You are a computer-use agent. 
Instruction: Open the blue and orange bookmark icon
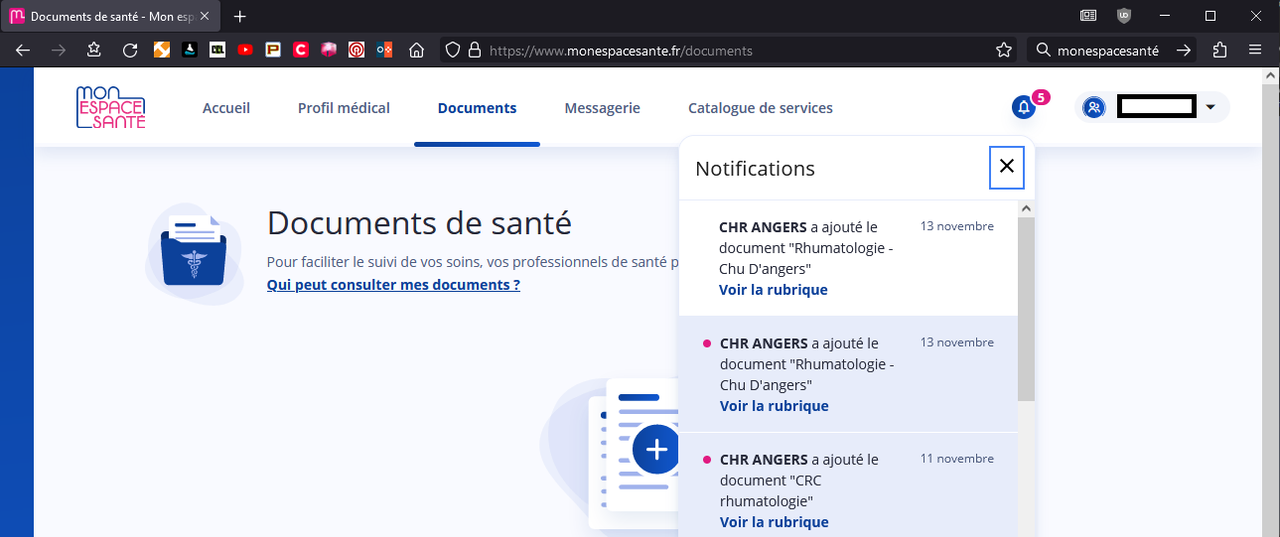(x=384, y=50)
